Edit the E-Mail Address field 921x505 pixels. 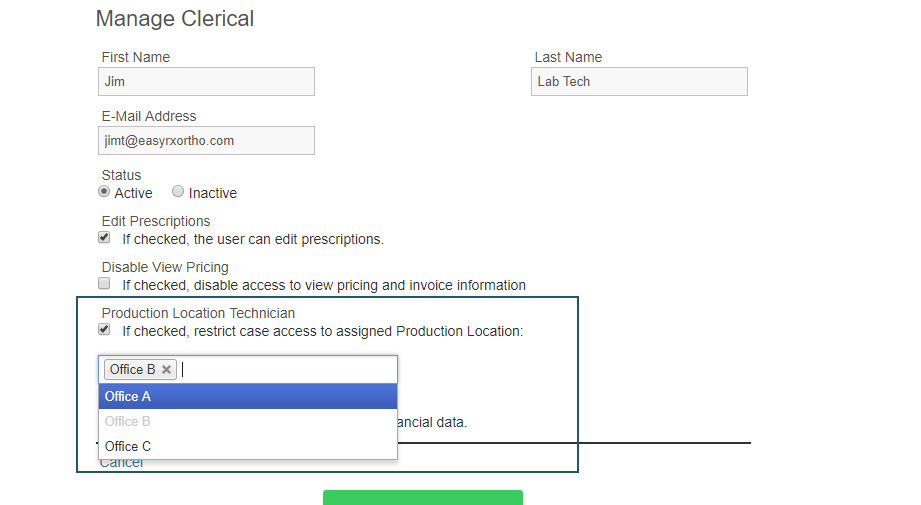coord(206,141)
